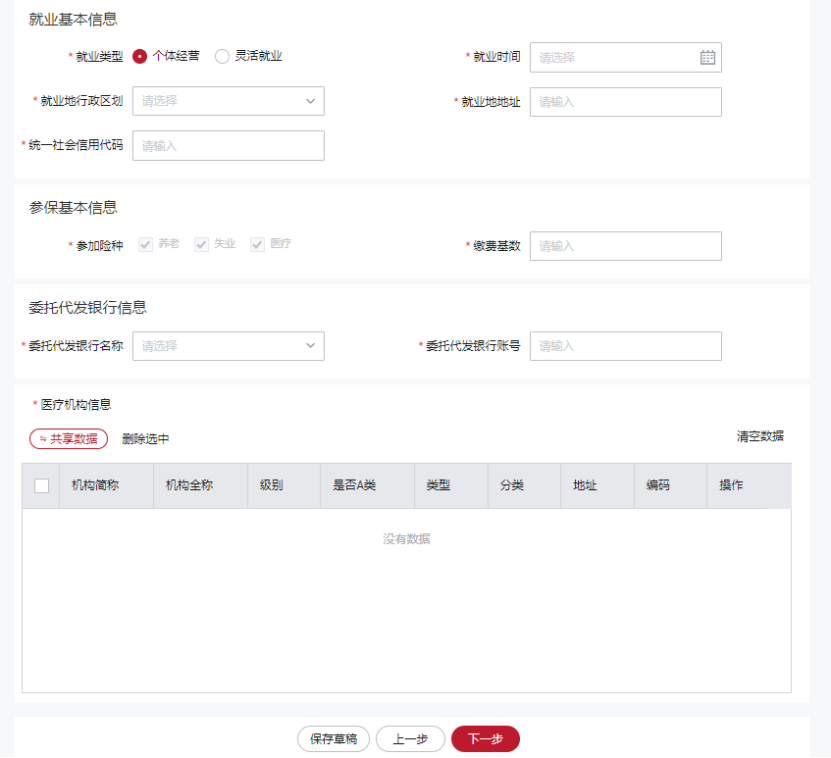The height and width of the screenshot is (758, 831).
Task: Go back with the 上一步 button
Action: click(410, 739)
